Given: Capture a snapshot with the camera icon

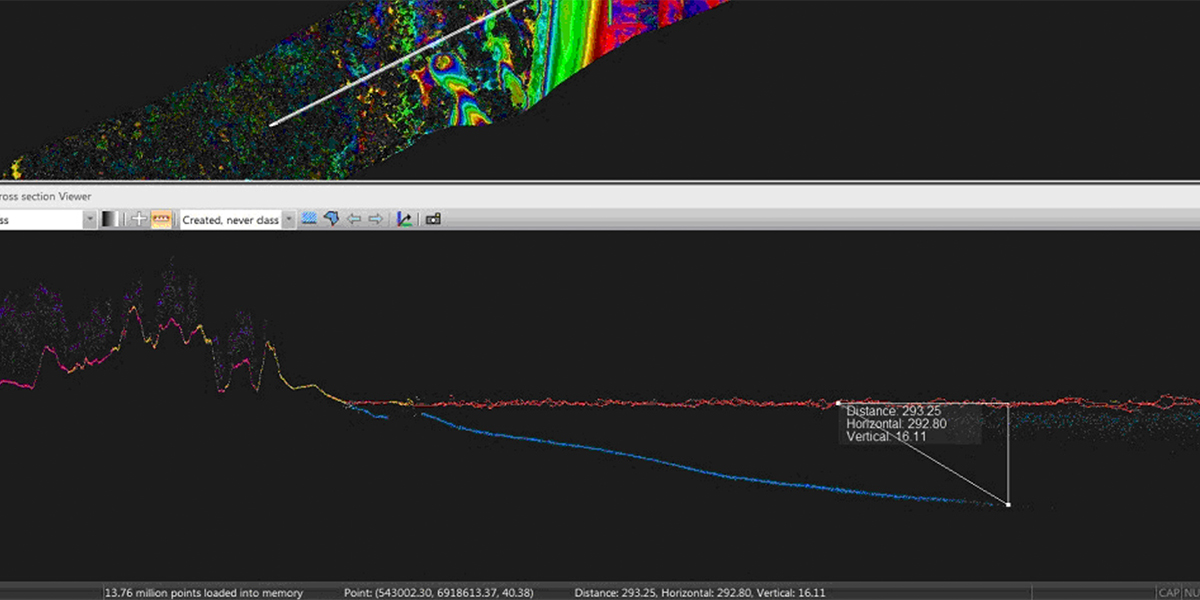Looking at the screenshot, I should click(x=433, y=218).
